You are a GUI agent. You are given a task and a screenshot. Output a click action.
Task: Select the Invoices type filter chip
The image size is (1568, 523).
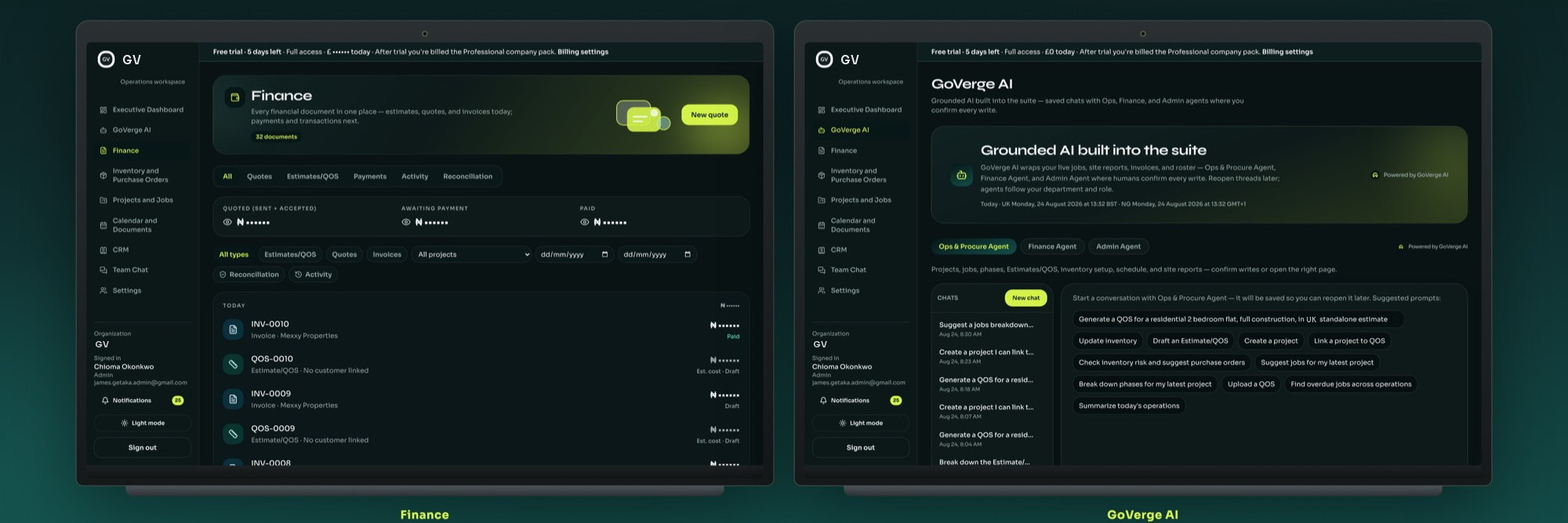tap(387, 255)
